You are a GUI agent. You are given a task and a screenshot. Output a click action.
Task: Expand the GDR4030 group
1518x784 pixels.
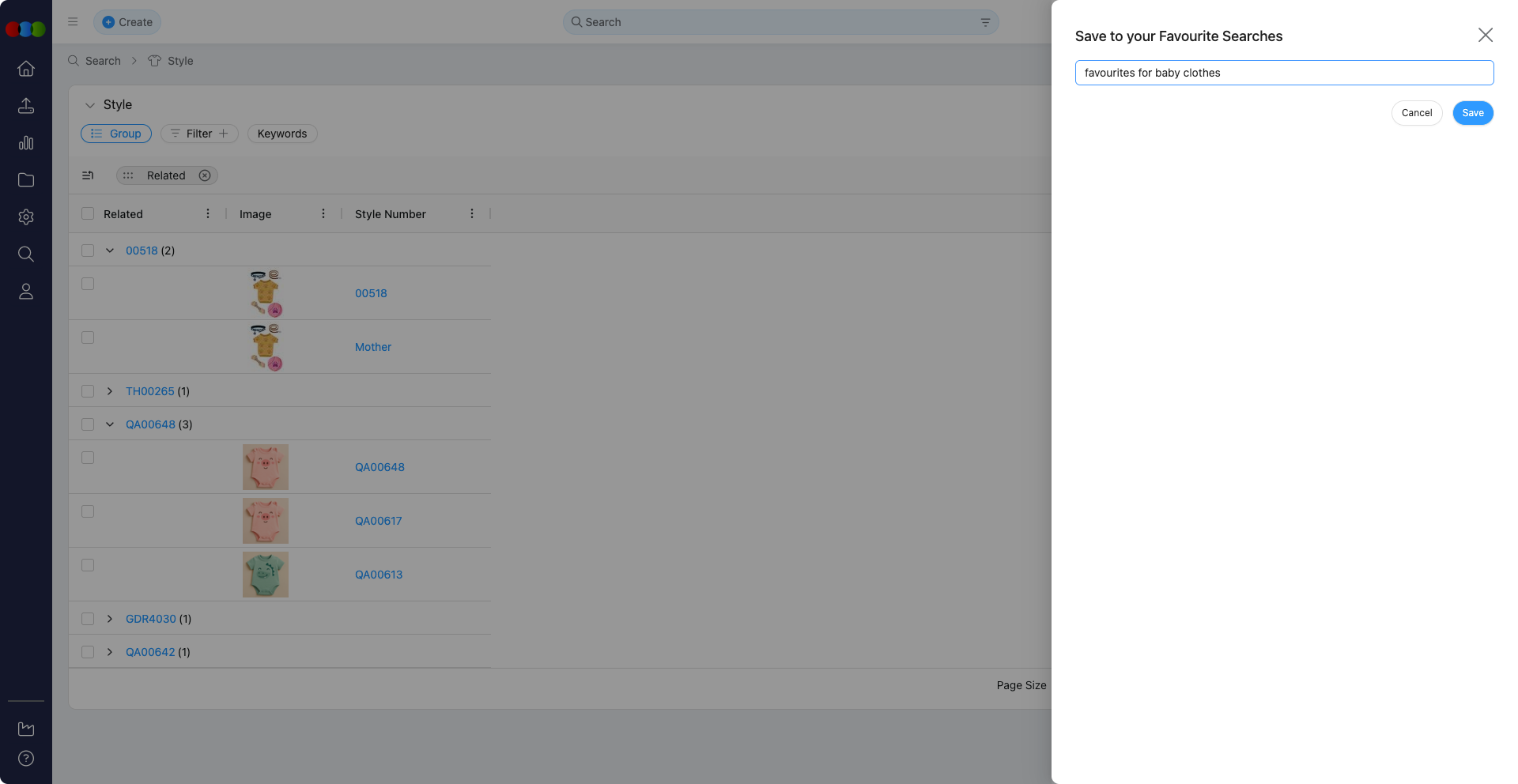coord(110,619)
